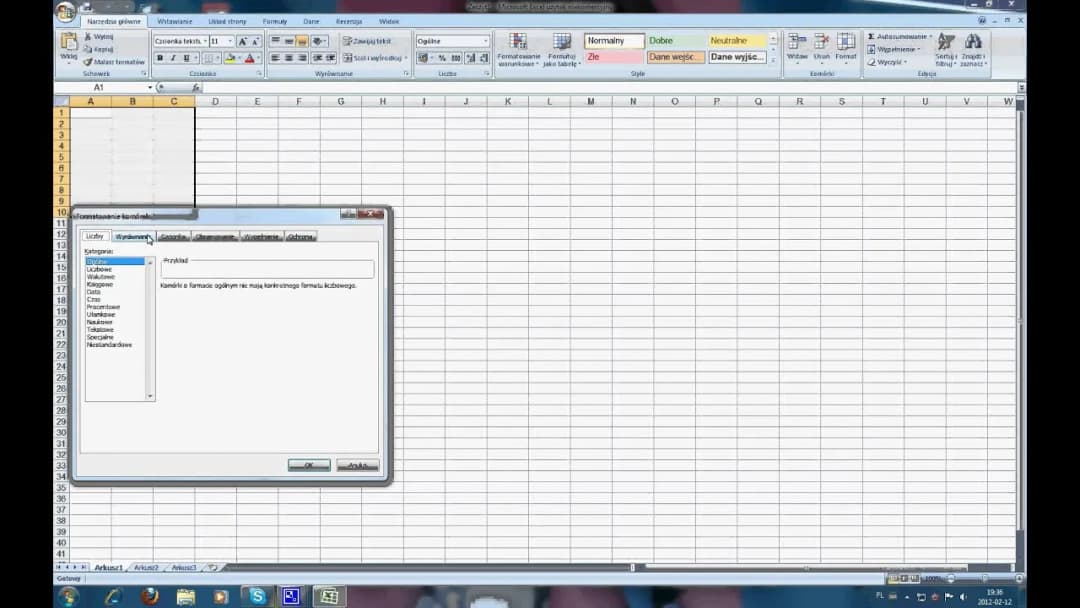Toggle bold formatting in the ribbon

click(x=160, y=58)
